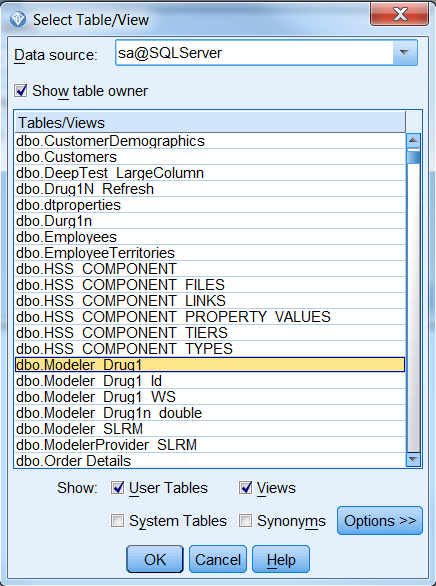Disable the User Tables checkbox
Screen dimensions: 436x586
point(117,488)
